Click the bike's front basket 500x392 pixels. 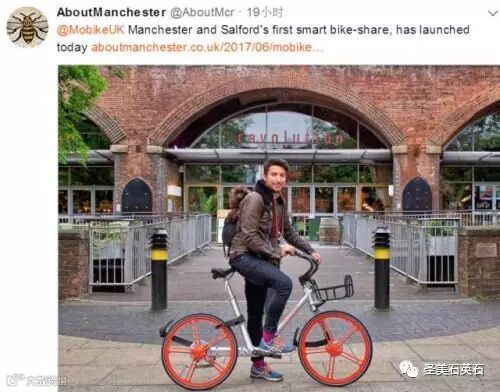tap(333, 290)
